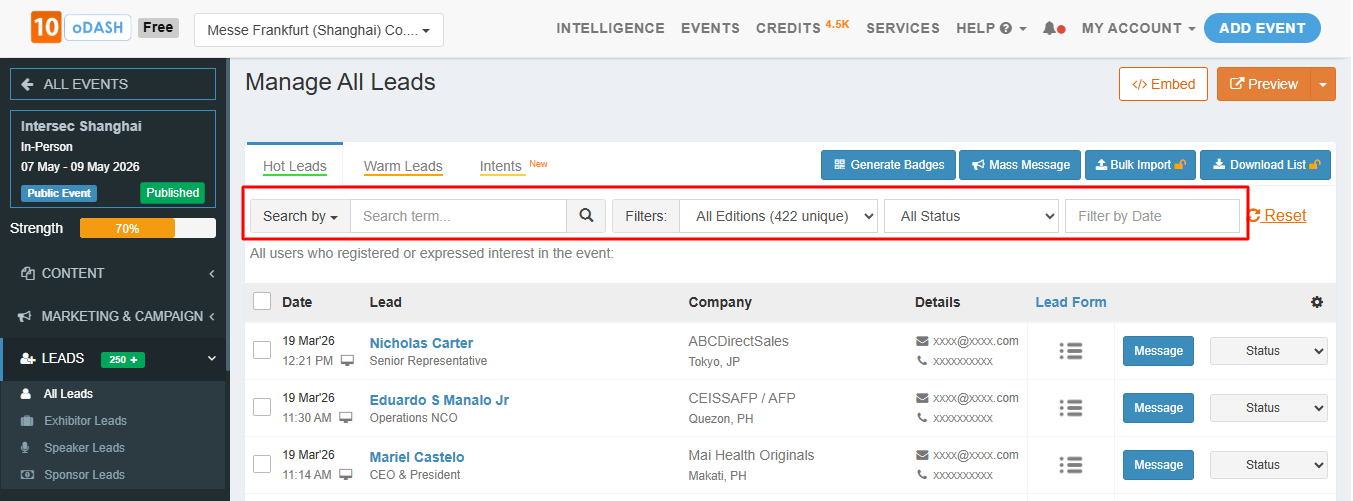
Task: Open lead form list icon for Nicholas Carter
Action: point(1071,351)
